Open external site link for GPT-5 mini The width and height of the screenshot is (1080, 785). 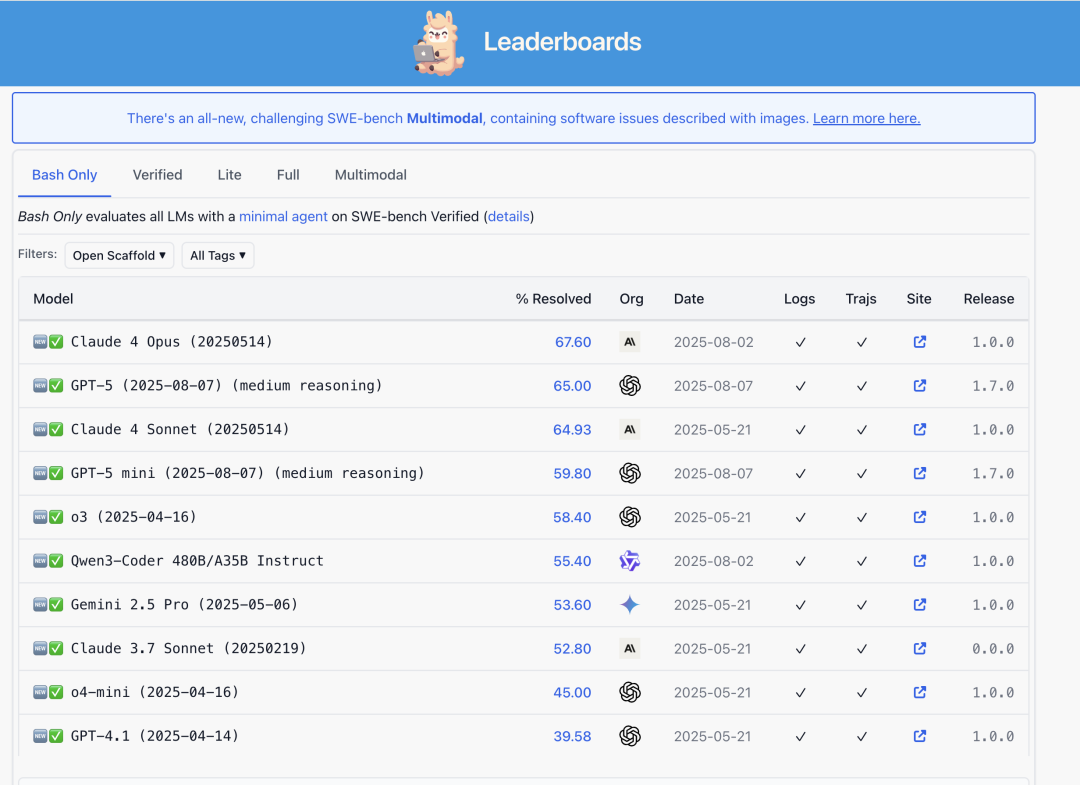[920, 473]
